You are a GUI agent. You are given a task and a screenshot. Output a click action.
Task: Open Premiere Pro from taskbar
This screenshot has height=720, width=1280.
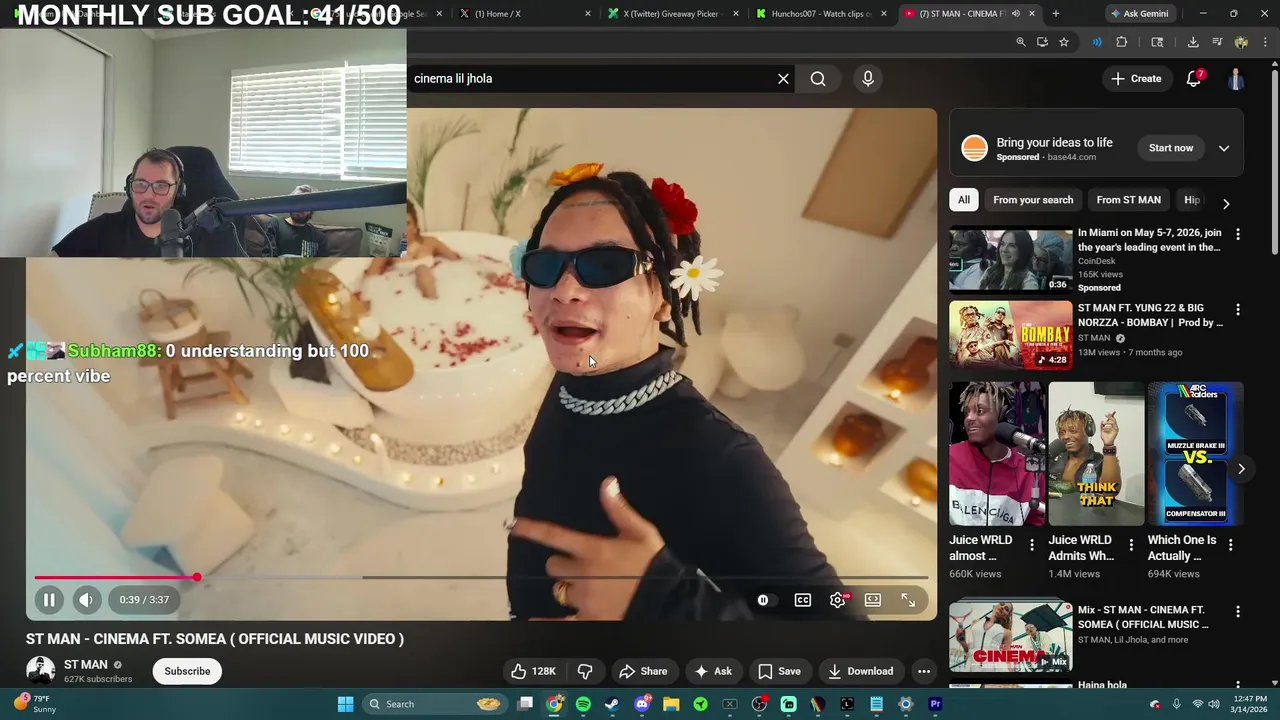[935, 704]
